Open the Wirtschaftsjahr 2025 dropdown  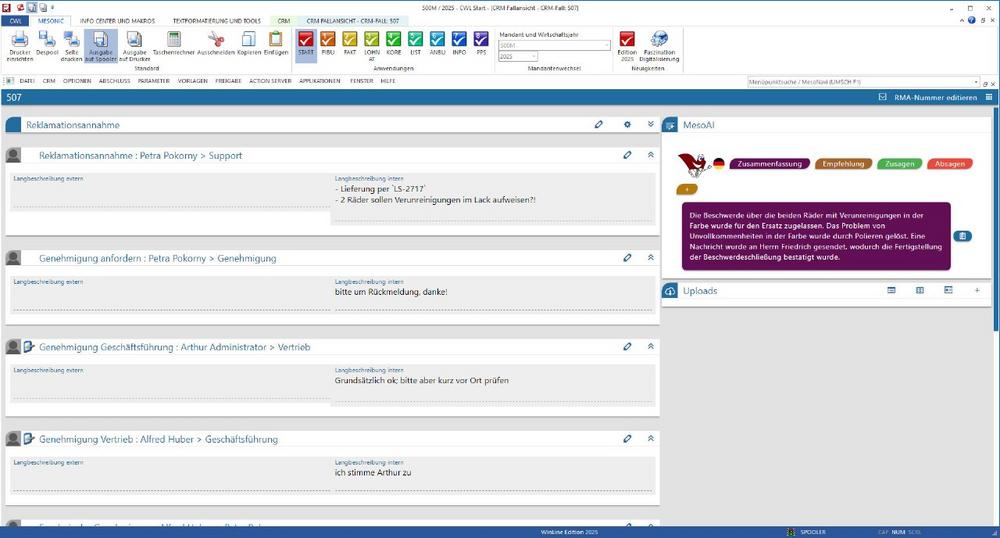pos(532,57)
